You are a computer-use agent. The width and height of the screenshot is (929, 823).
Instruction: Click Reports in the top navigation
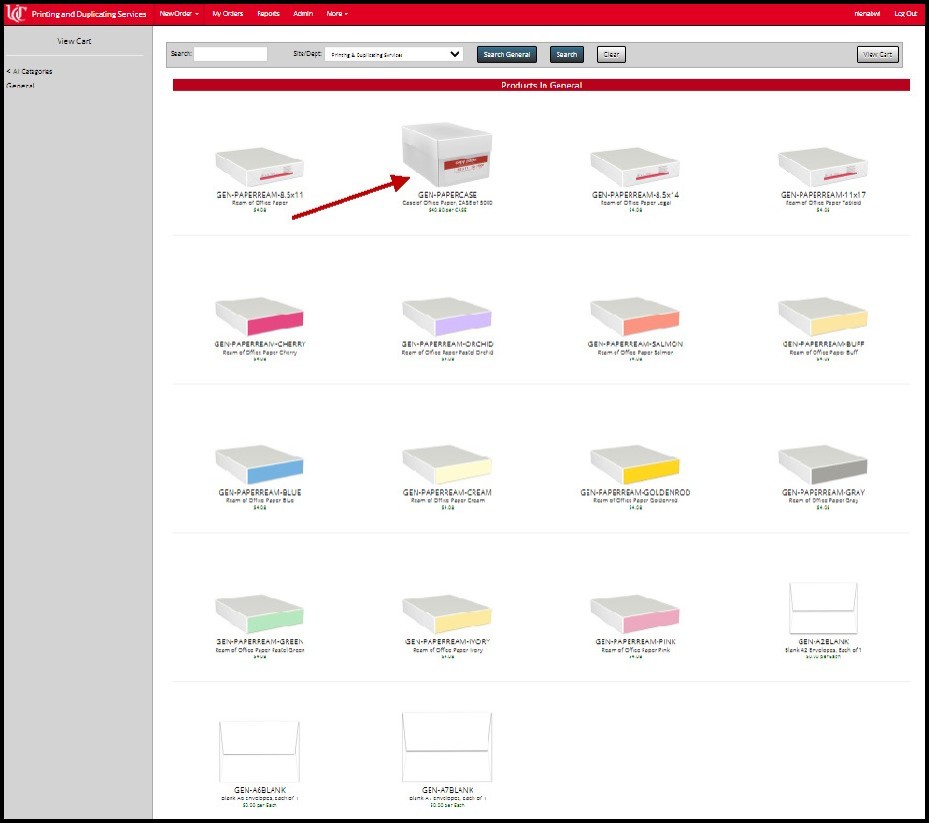pos(267,13)
